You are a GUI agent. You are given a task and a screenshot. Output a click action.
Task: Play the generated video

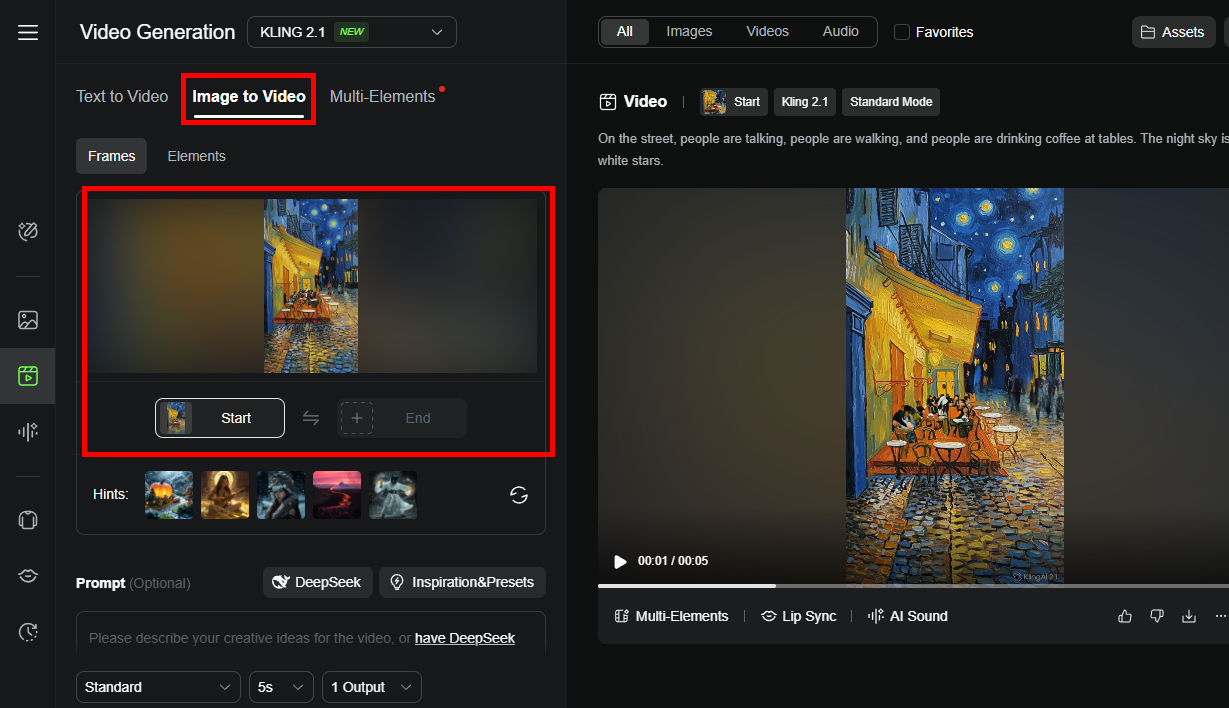tap(620, 562)
